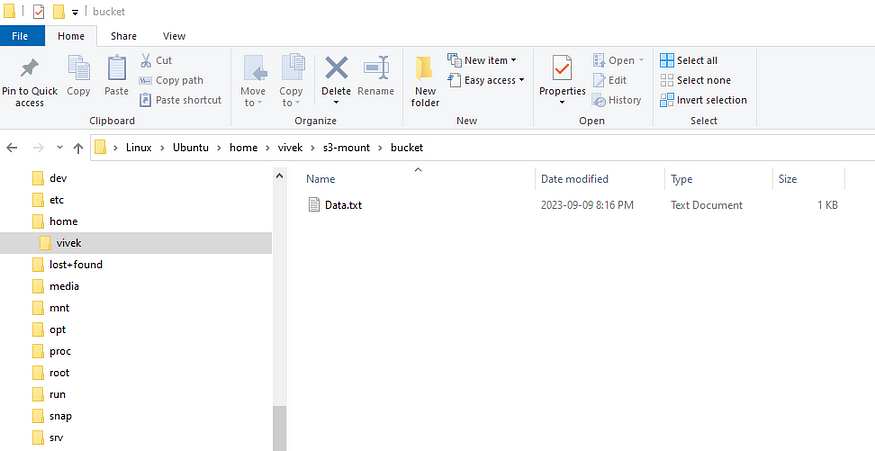Open the dropdown arrow under Delete
Image resolution: width=875 pixels, height=451 pixels.
pos(336,103)
